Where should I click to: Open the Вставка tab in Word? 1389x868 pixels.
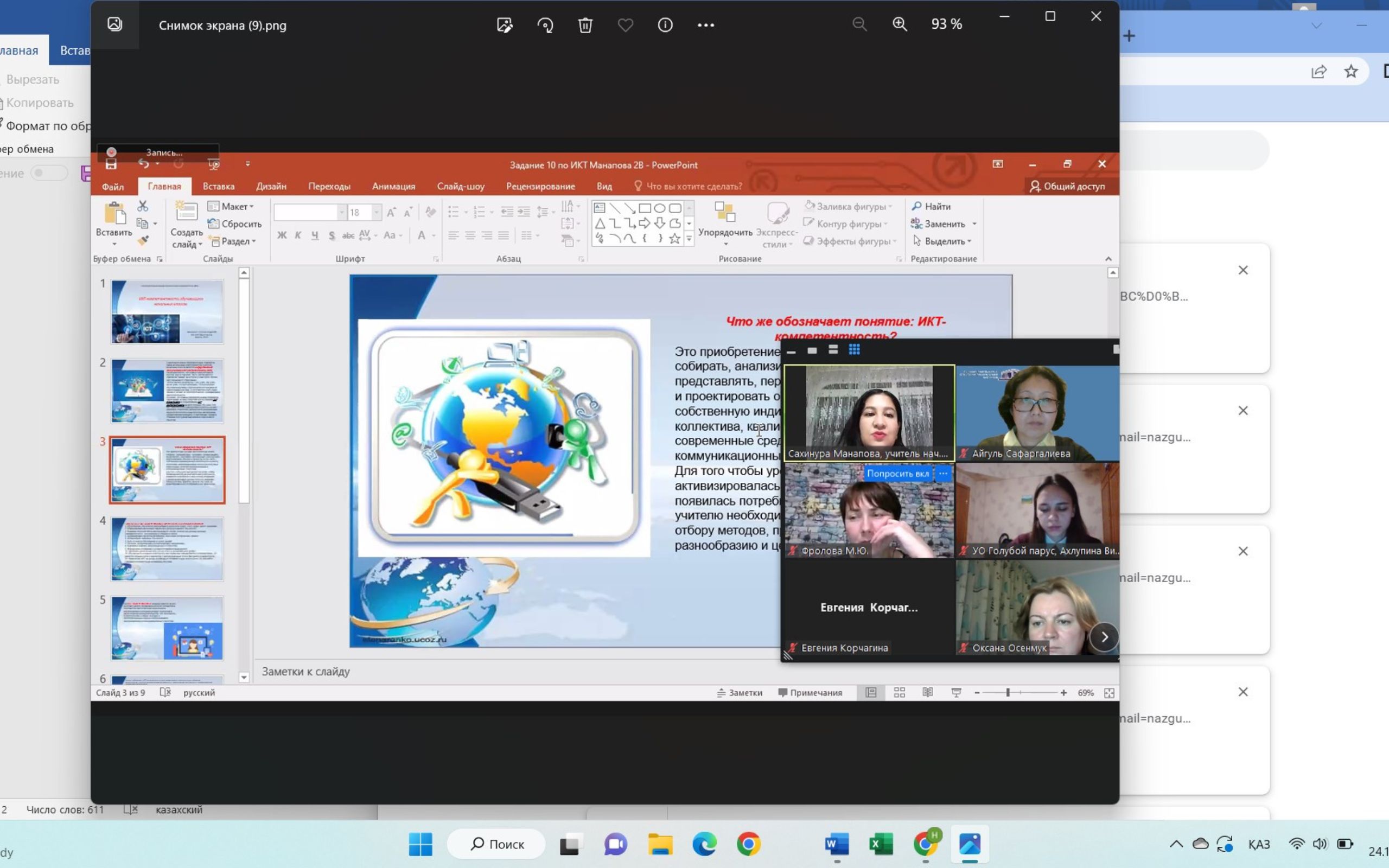(x=75, y=50)
